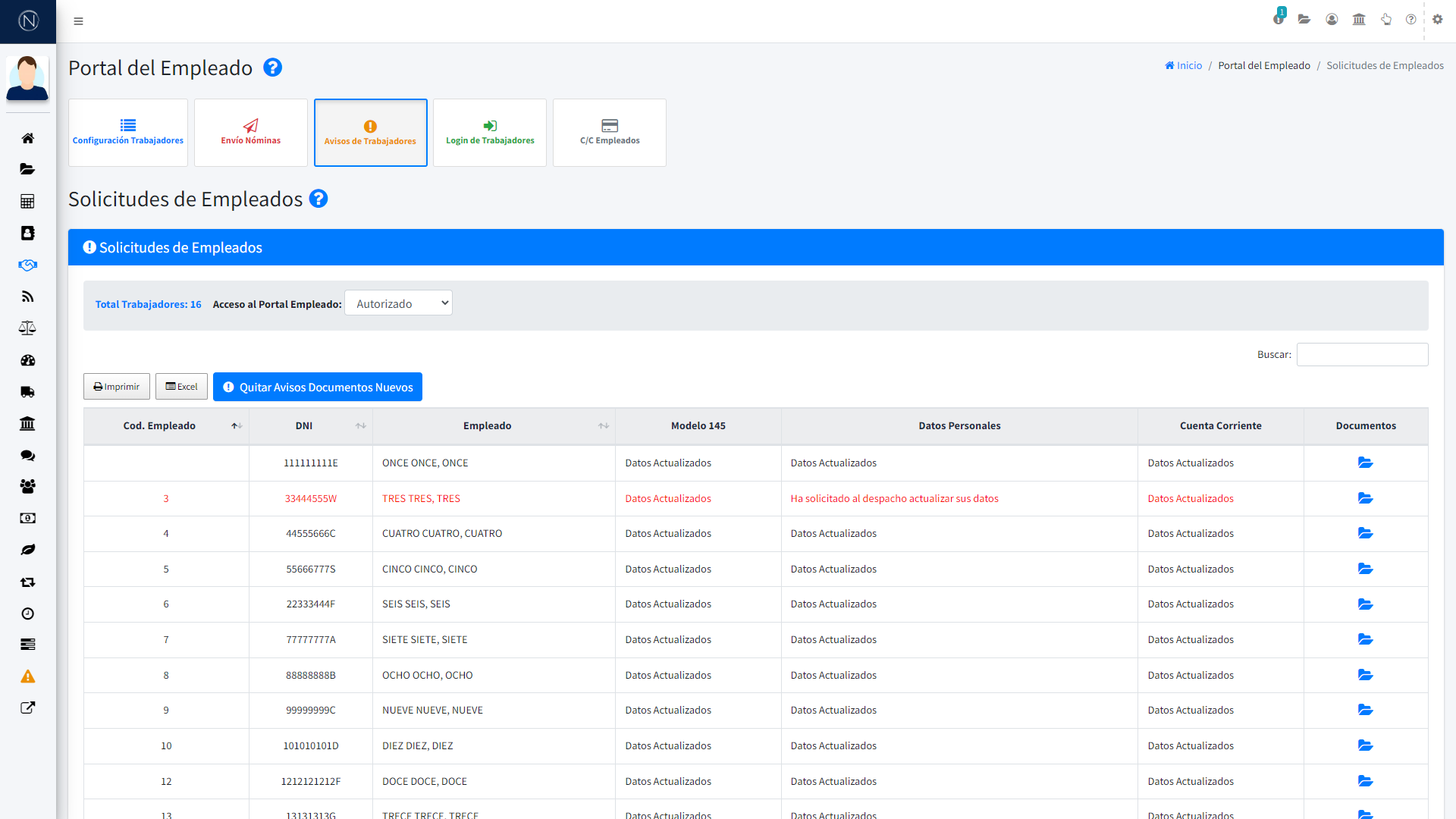Image resolution: width=1456 pixels, height=819 pixels.
Task: Click the Inicio breadcrumb link
Action: [1184, 66]
